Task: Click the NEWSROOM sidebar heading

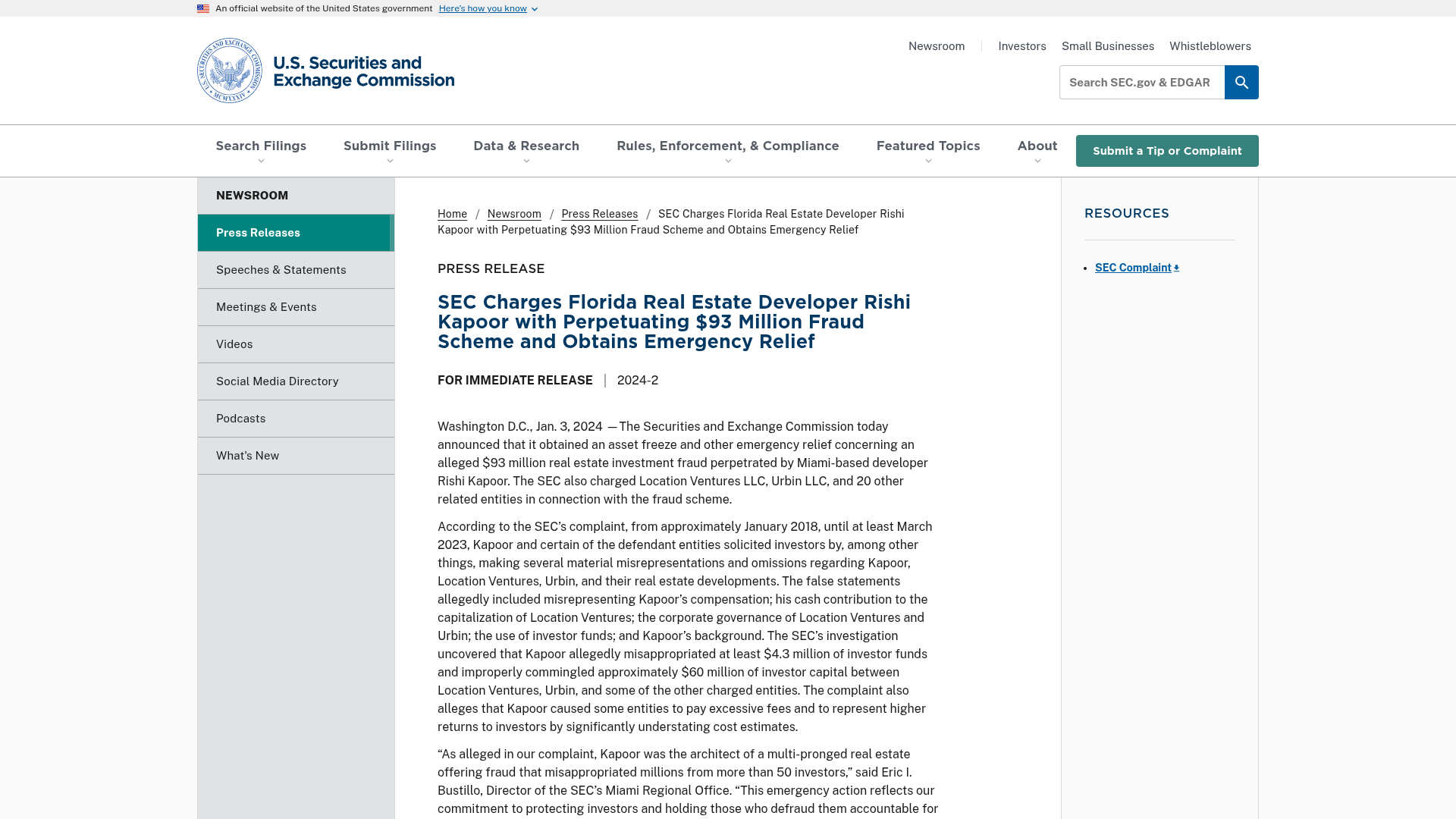Action: [x=252, y=196]
